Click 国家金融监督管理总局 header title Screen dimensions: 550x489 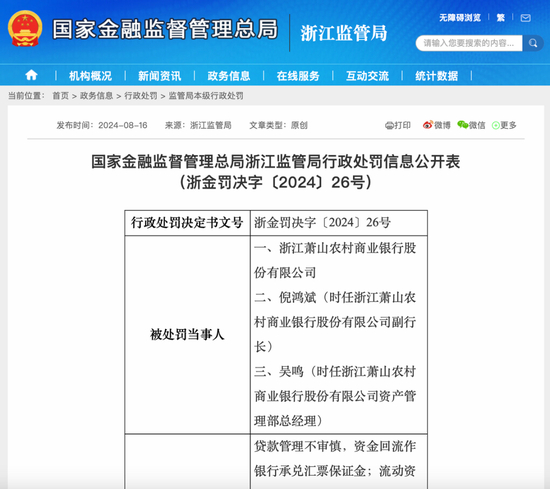165,29
